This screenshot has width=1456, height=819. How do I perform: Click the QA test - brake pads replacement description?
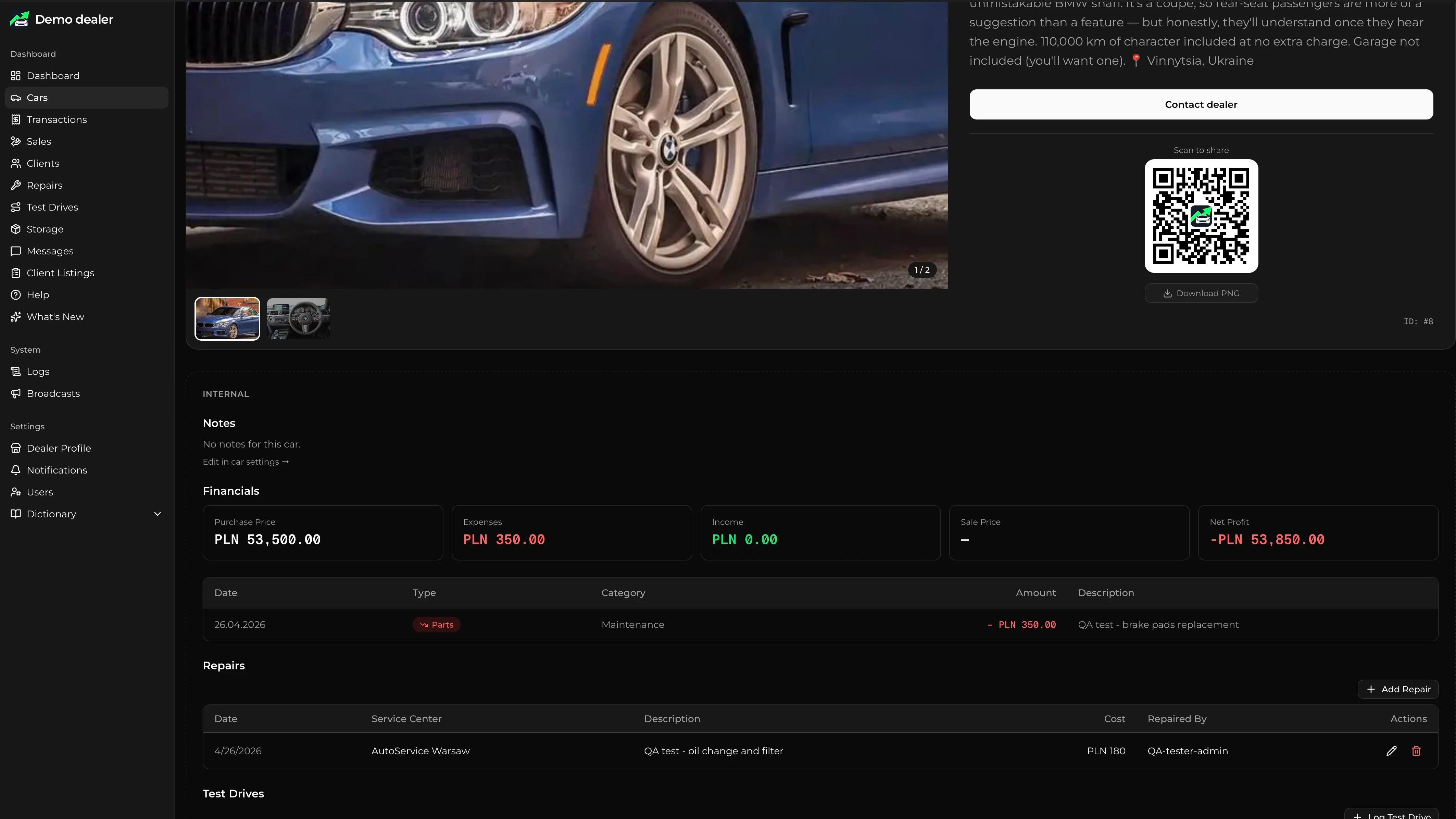point(1158,625)
